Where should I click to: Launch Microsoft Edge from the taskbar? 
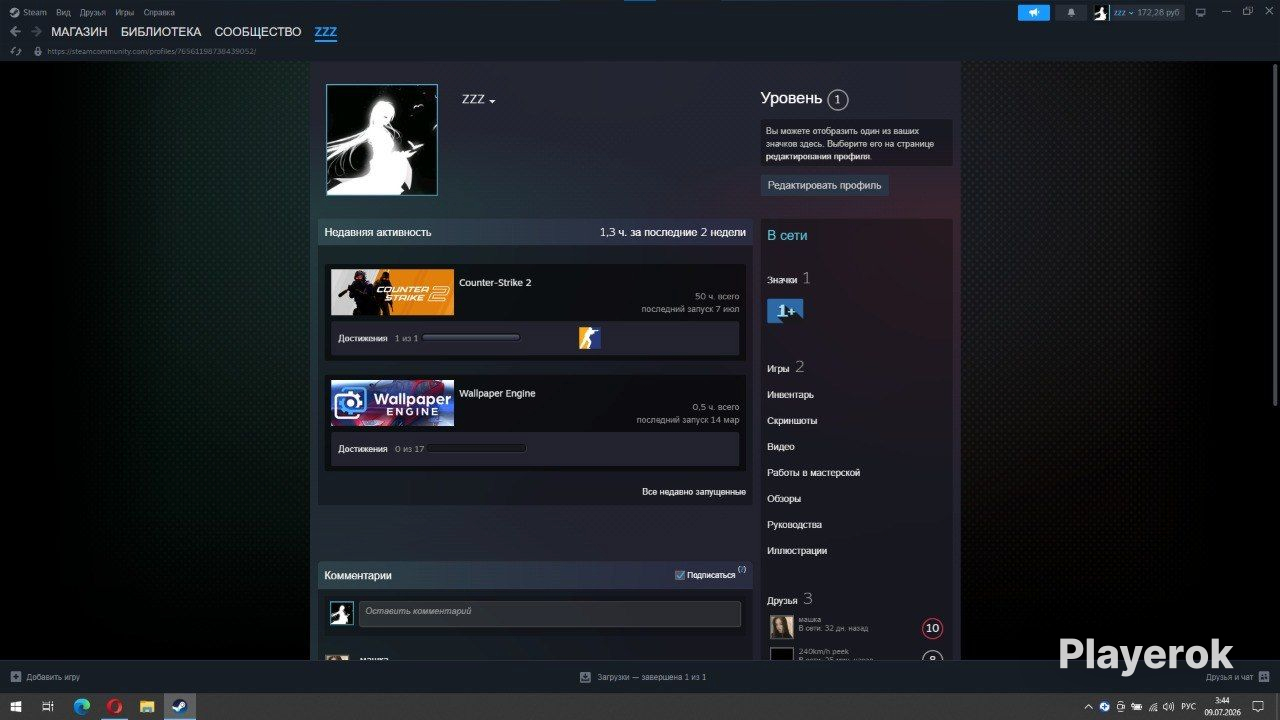click(x=82, y=706)
